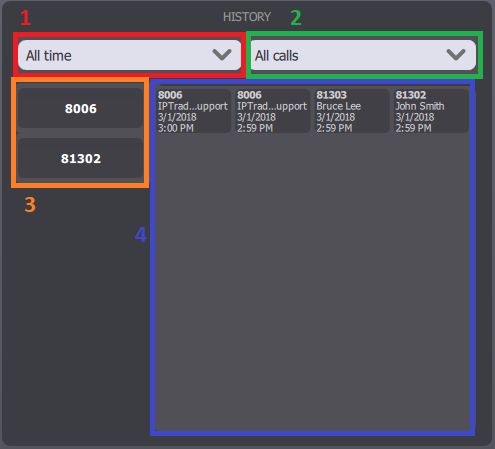
Task: Click the chevron arrow on All calls
Action: (456, 55)
